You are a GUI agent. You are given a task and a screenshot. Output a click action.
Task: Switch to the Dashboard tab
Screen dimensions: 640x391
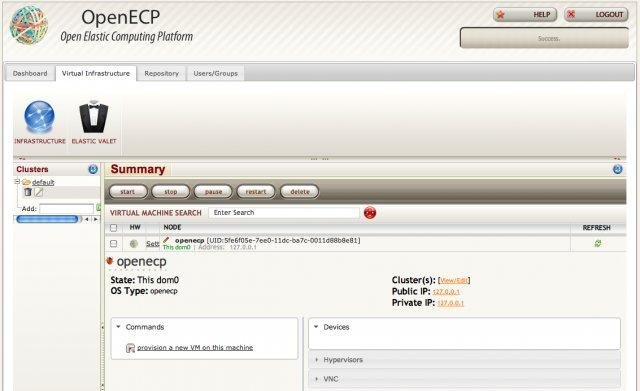pyautogui.click(x=30, y=73)
